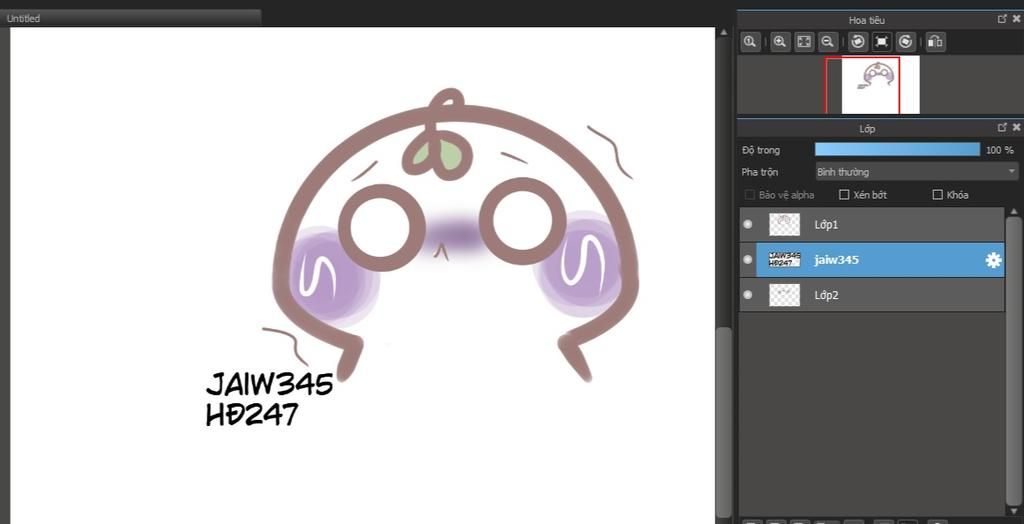Click the Hoa tiêu panel title
This screenshot has height=524, width=1024.
coord(867,20)
